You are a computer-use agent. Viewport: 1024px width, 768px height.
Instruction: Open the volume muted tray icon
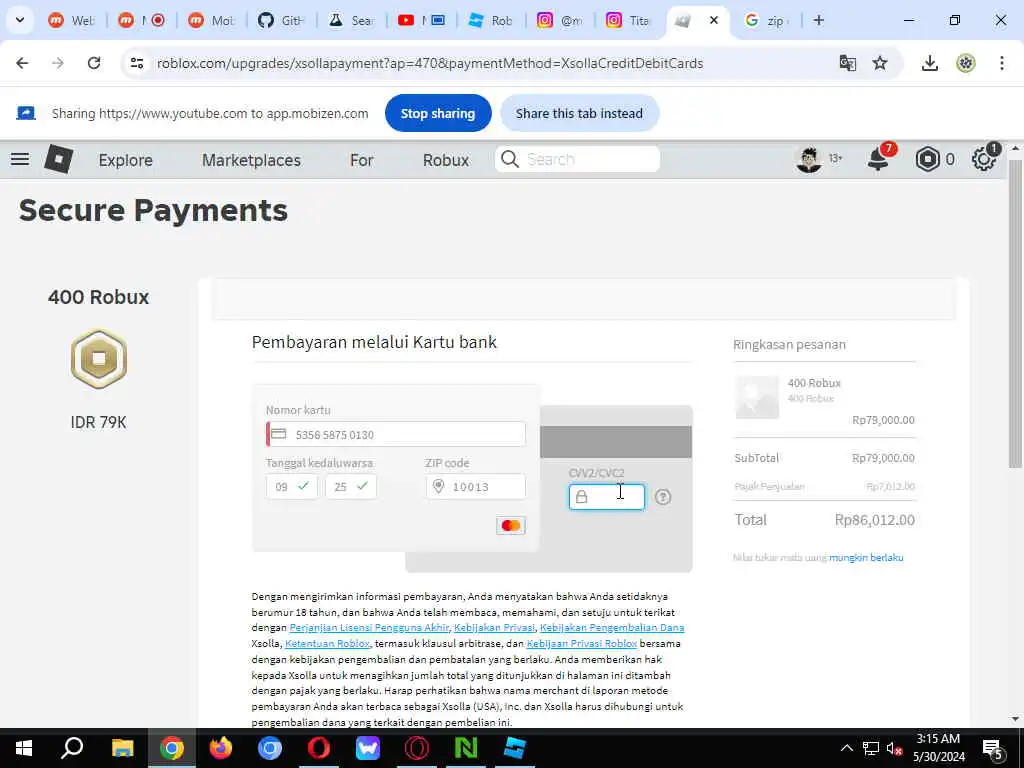[895, 748]
